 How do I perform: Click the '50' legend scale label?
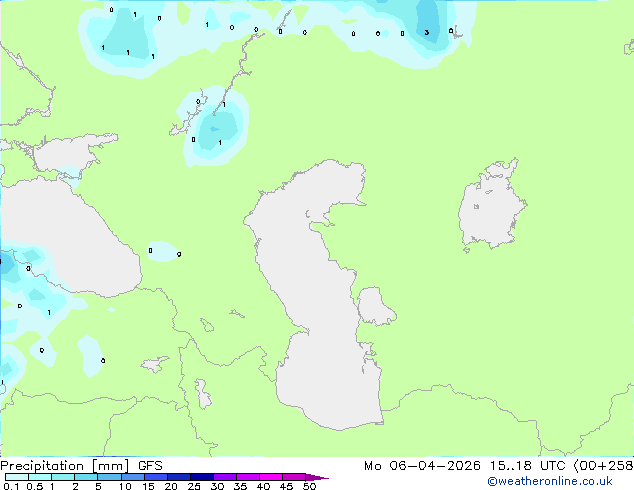point(309,486)
